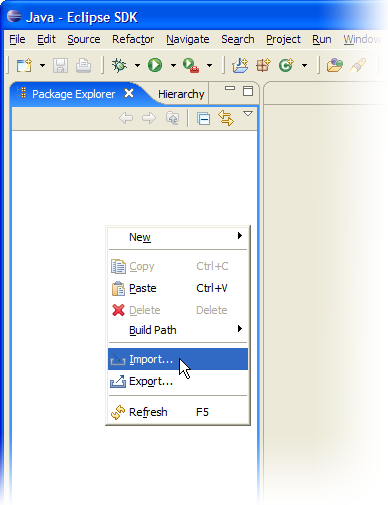Expand the Debug dropdown arrow
388x505 pixels.
coord(137,65)
